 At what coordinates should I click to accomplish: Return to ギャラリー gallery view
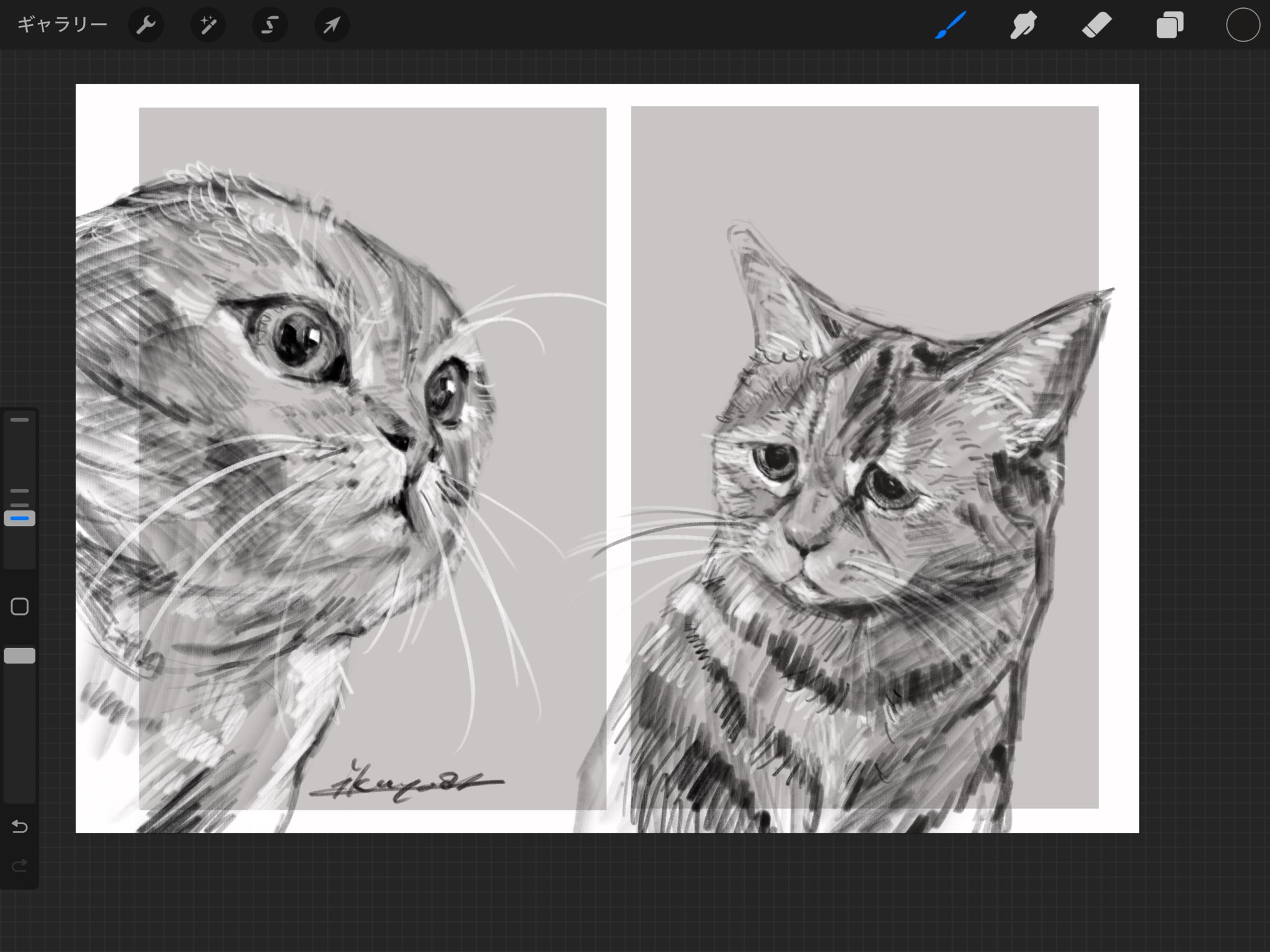point(62,25)
